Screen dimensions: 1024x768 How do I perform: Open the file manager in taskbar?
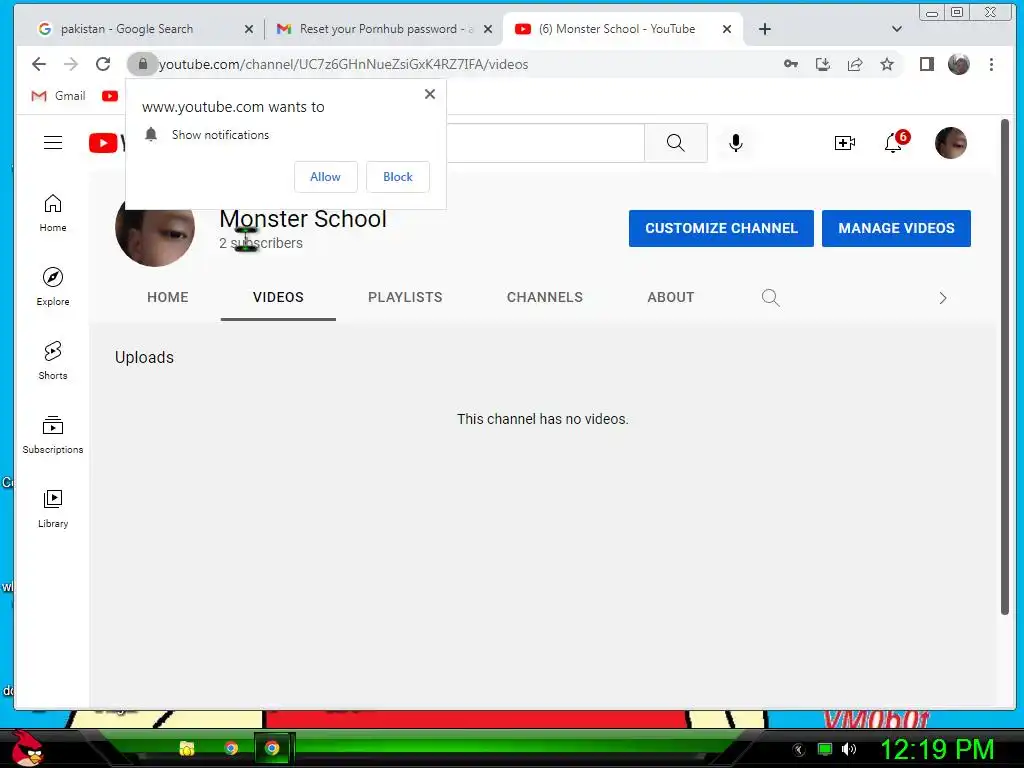pos(187,748)
